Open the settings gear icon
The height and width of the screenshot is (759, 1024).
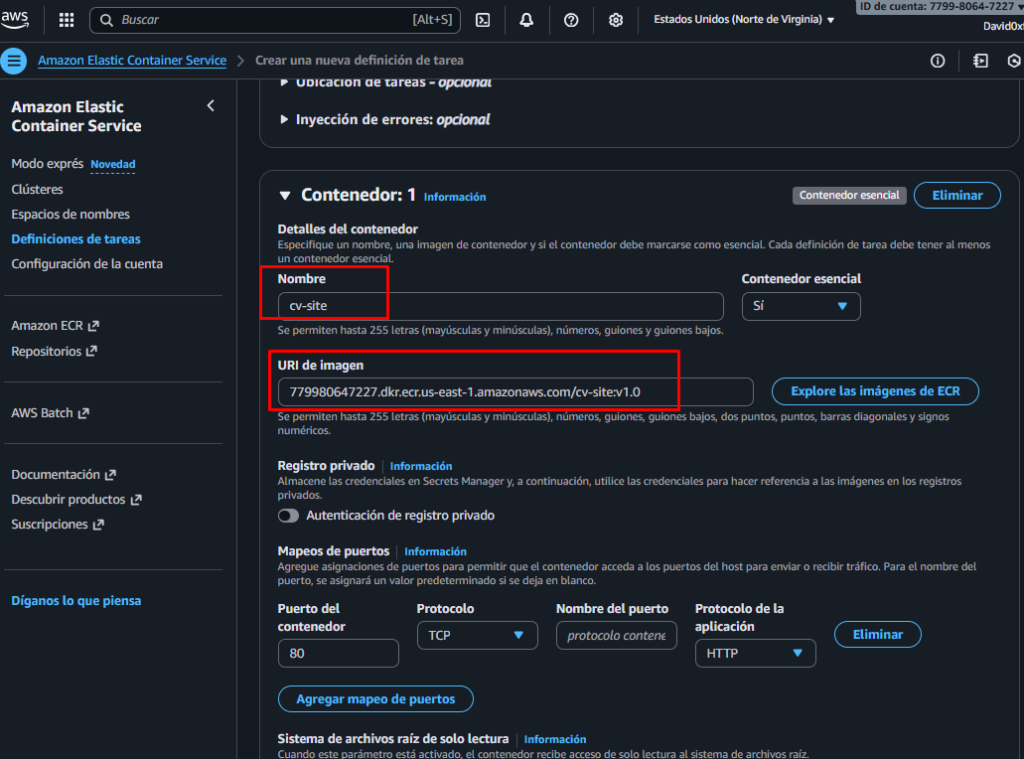pos(616,20)
